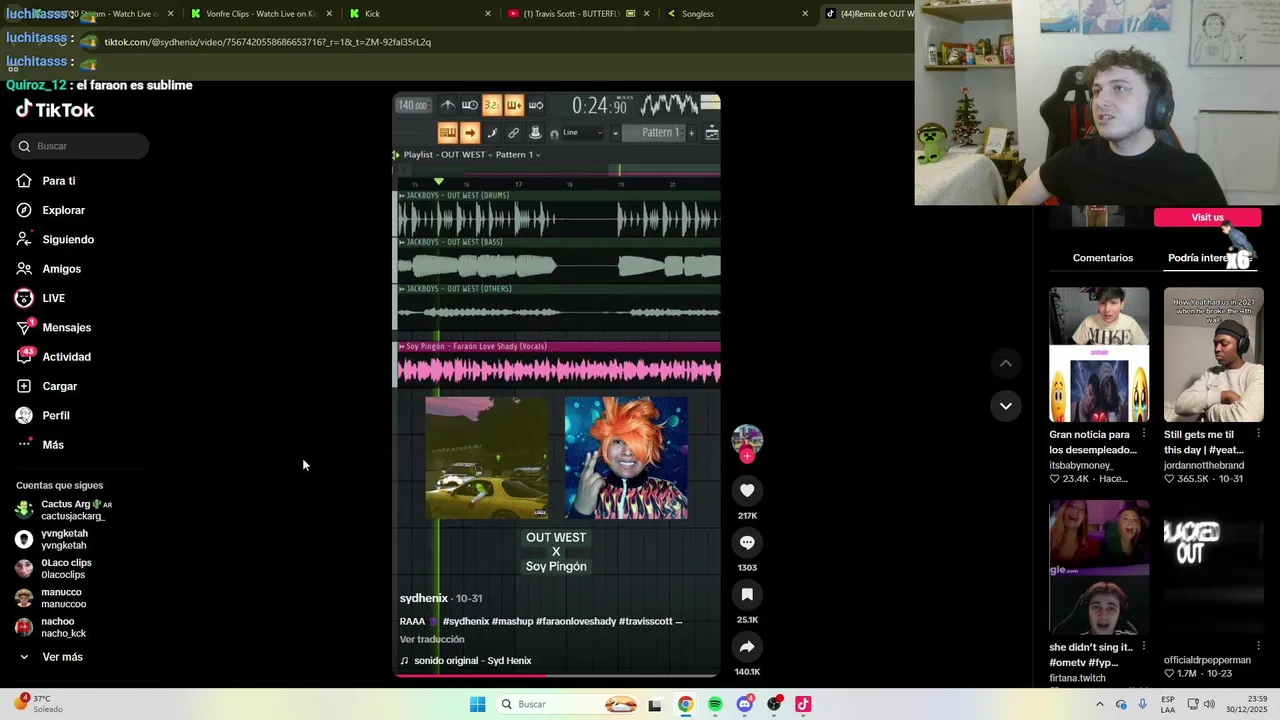This screenshot has width=1280, height=720.
Task: Save the video with bookmark icon
Action: (747, 594)
